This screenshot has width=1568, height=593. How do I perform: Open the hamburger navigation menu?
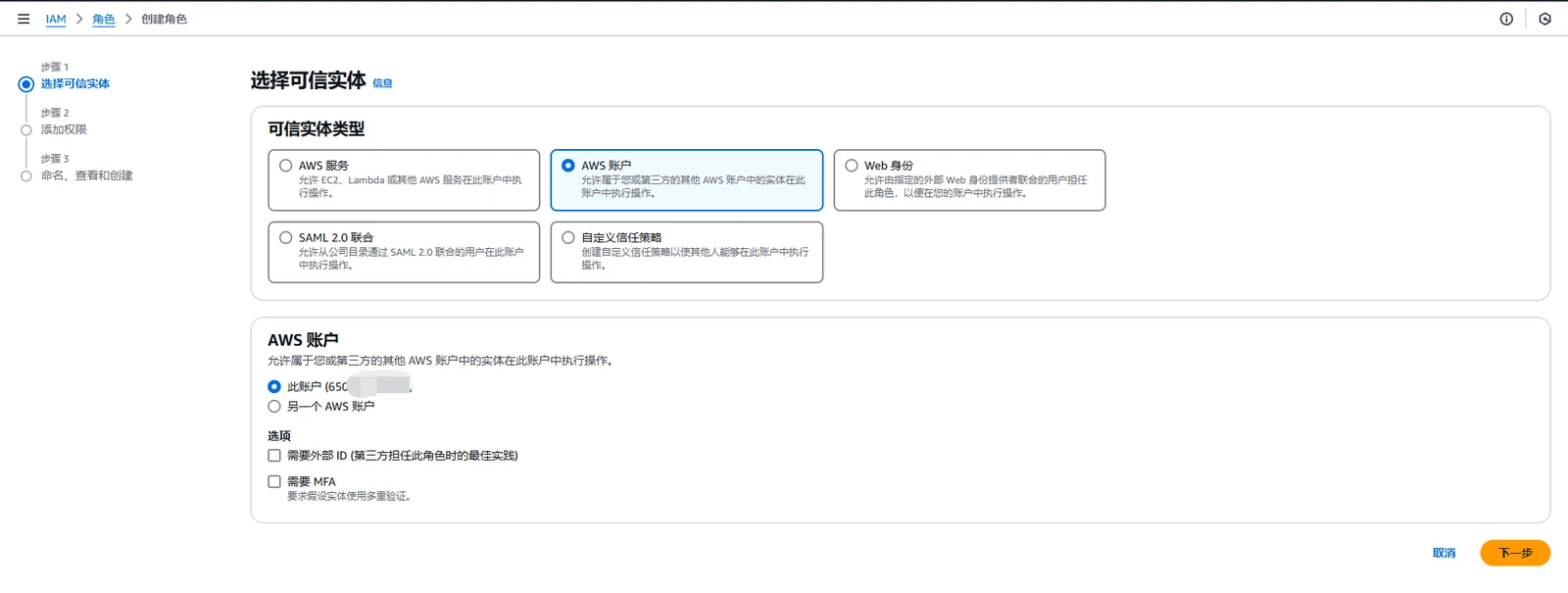click(x=24, y=19)
